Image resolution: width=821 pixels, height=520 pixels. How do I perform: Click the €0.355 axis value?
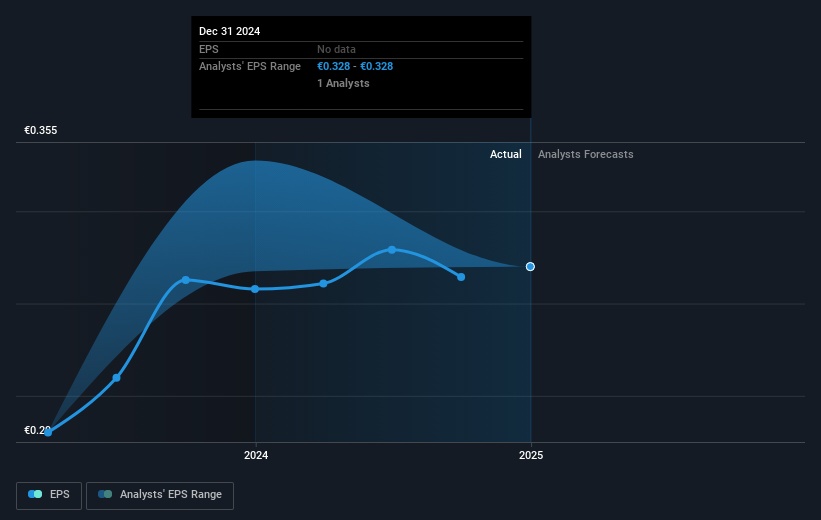[x=41, y=130]
